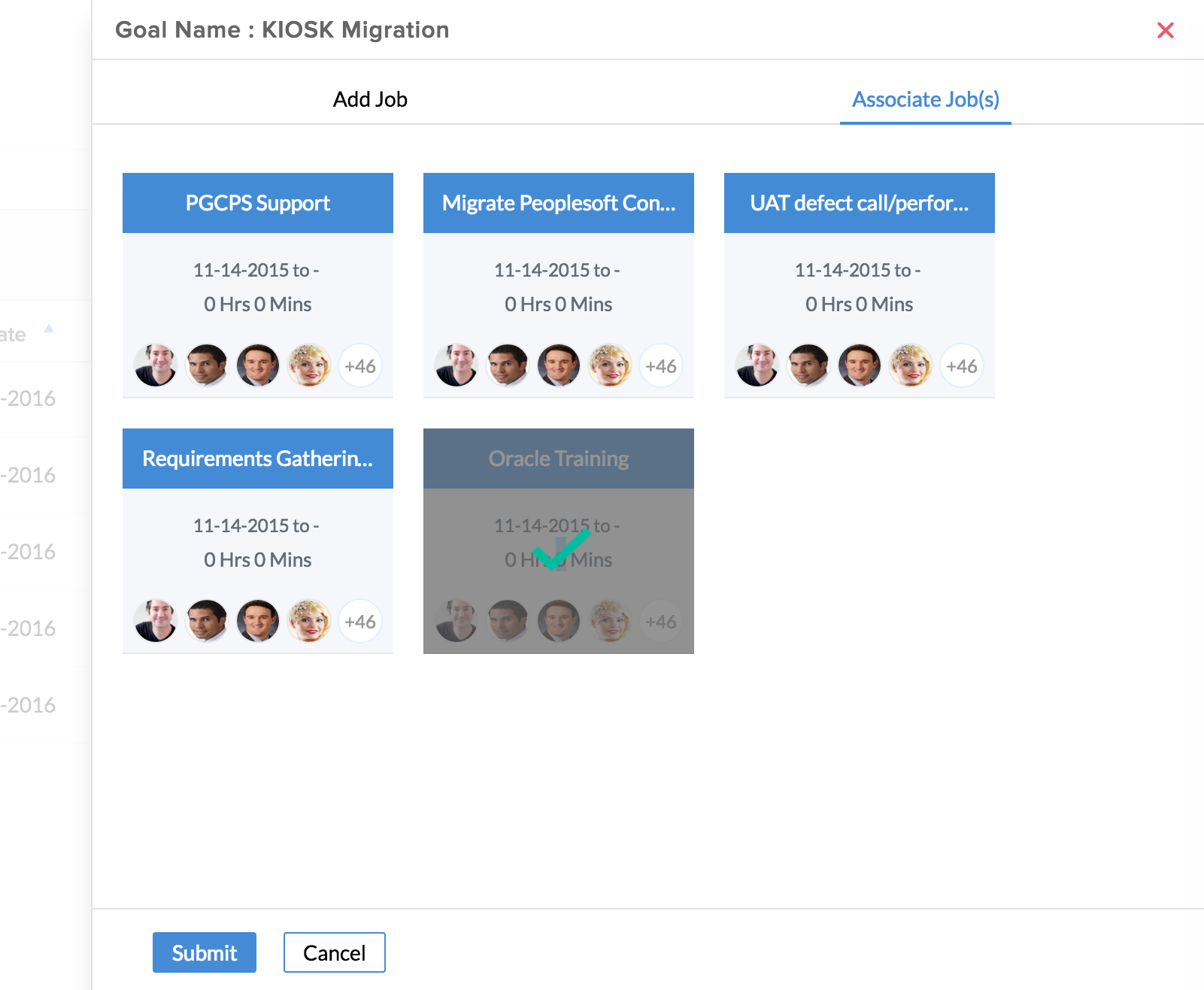Click second avatar in UAT defect card
Screen dimensions: 1204x990
808,366
